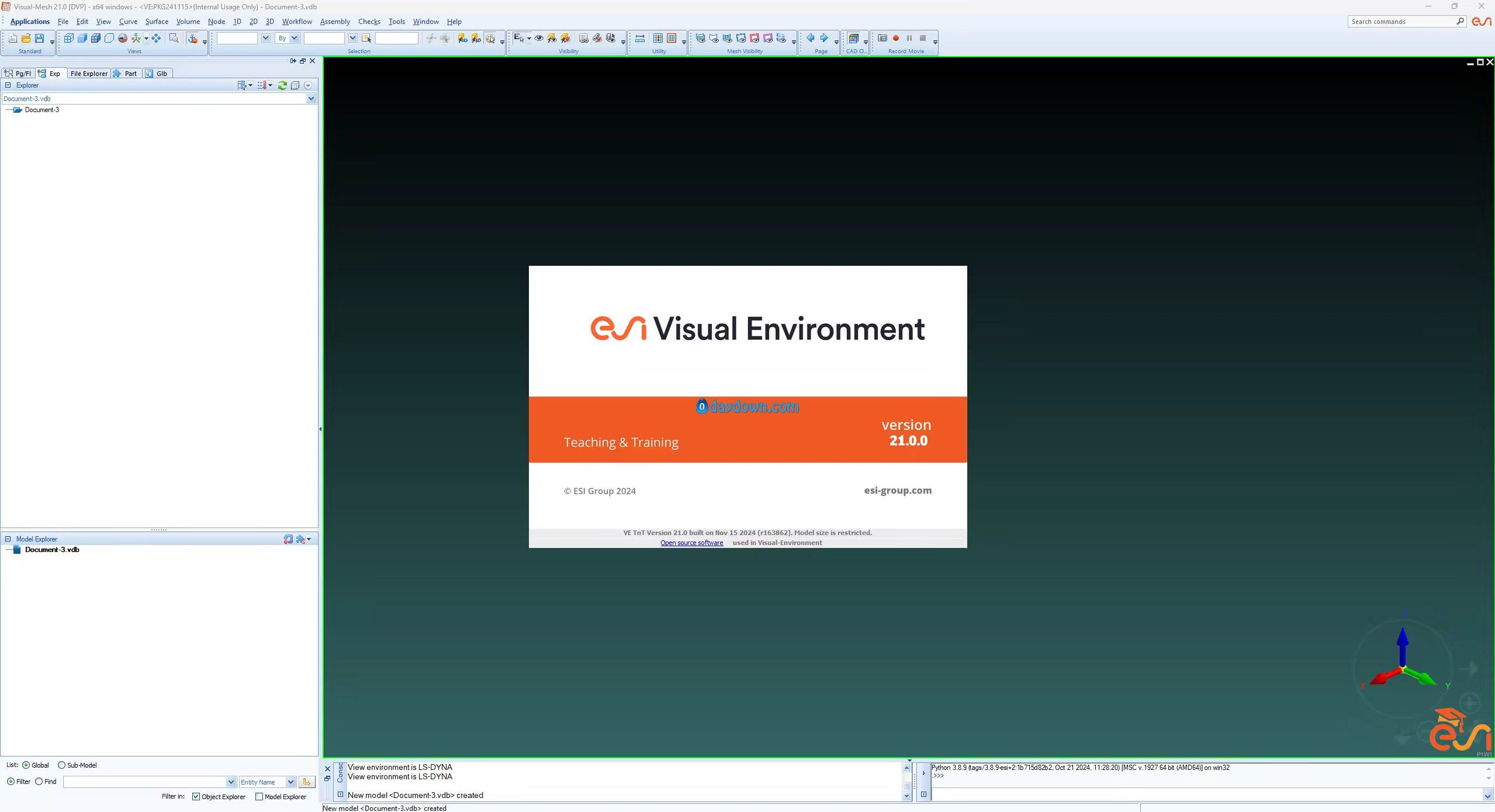Image resolution: width=1495 pixels, height=812 pixels.
Task: Click the next page blue arrow
Action: pos(824,39)
